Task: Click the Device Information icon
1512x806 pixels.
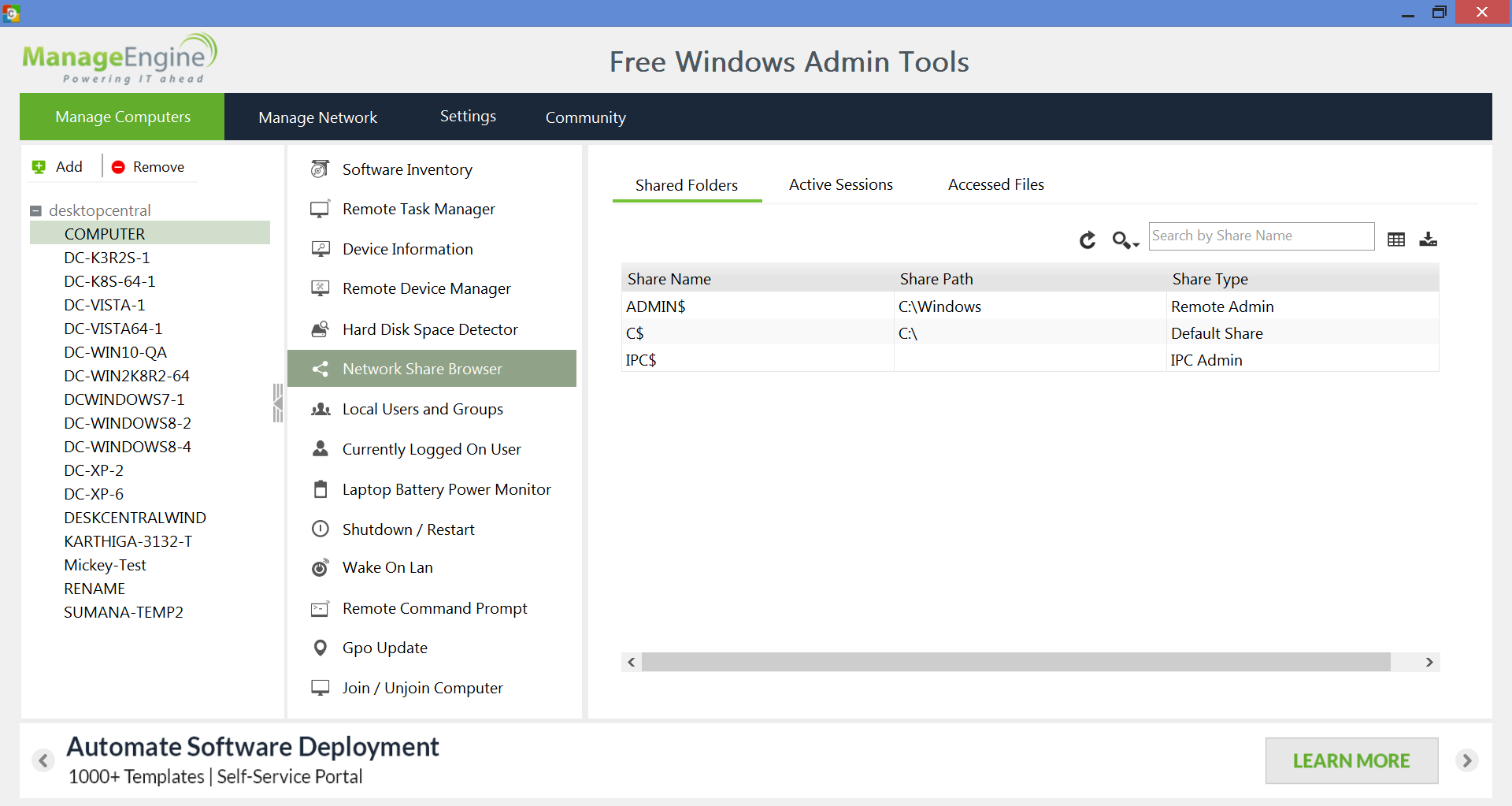Action: point(320,249)
